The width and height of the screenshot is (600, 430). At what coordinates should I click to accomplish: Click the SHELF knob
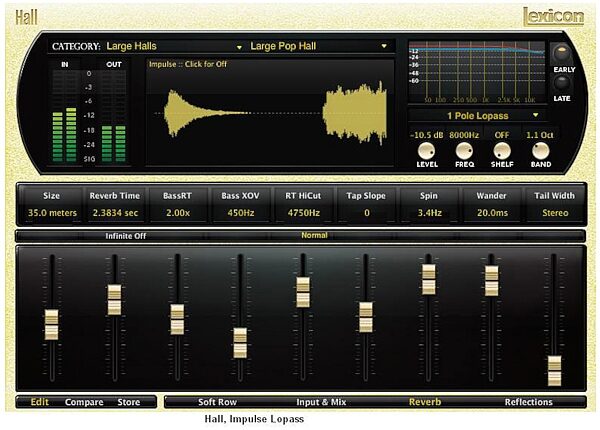coord(502,151)
